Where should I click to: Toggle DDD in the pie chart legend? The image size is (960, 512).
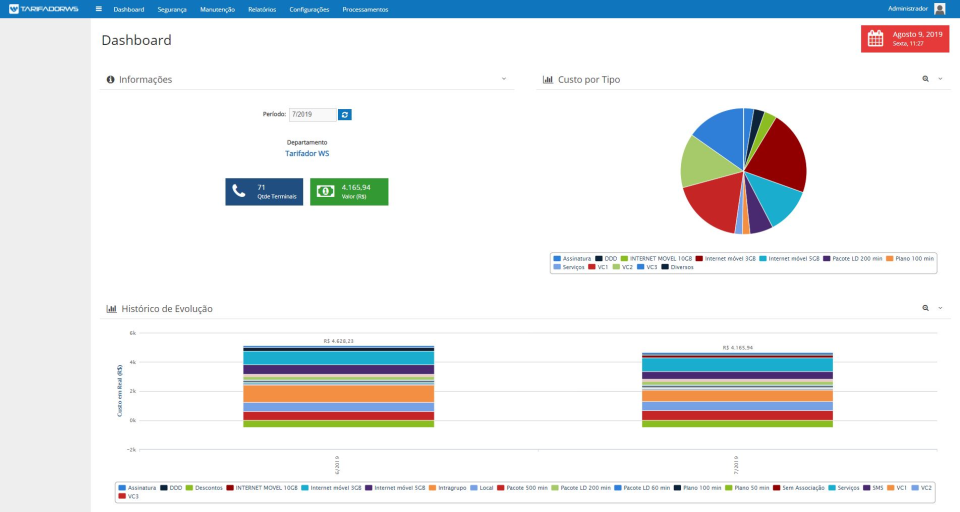[606, 258]
